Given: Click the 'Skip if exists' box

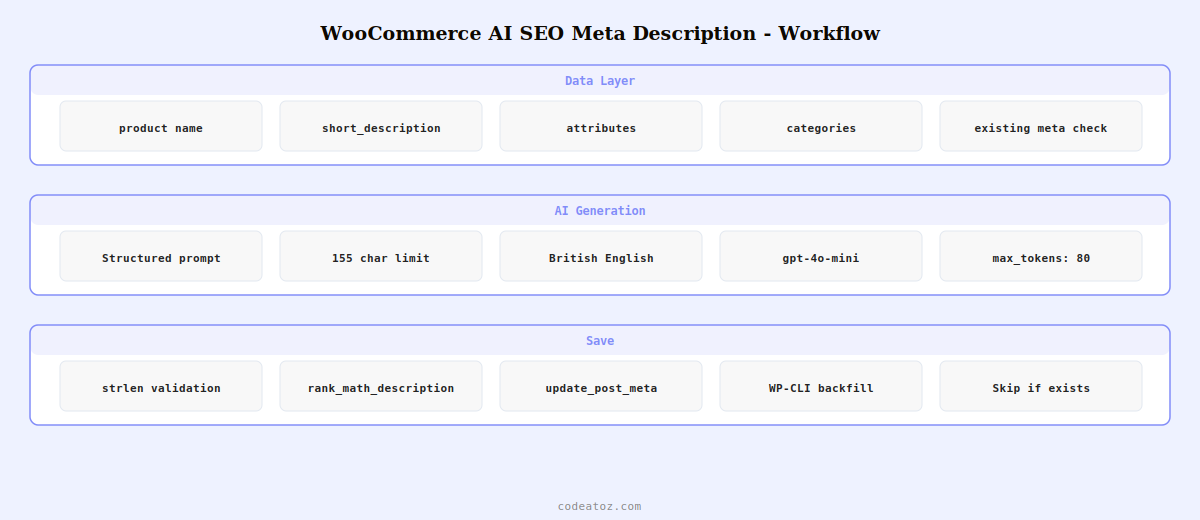Looking at the screenshot, I should click(1041, 386).
